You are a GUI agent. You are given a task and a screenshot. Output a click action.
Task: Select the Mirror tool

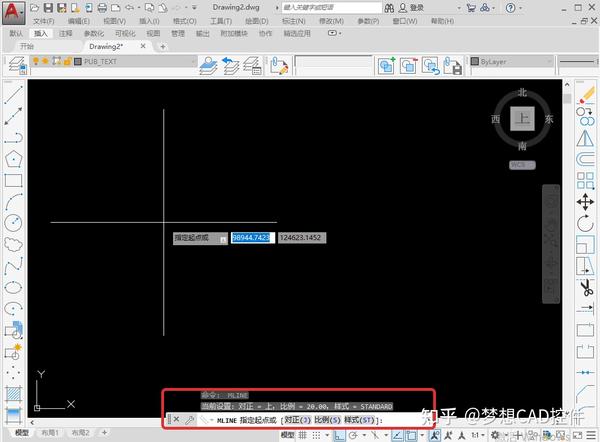(585, 138)
